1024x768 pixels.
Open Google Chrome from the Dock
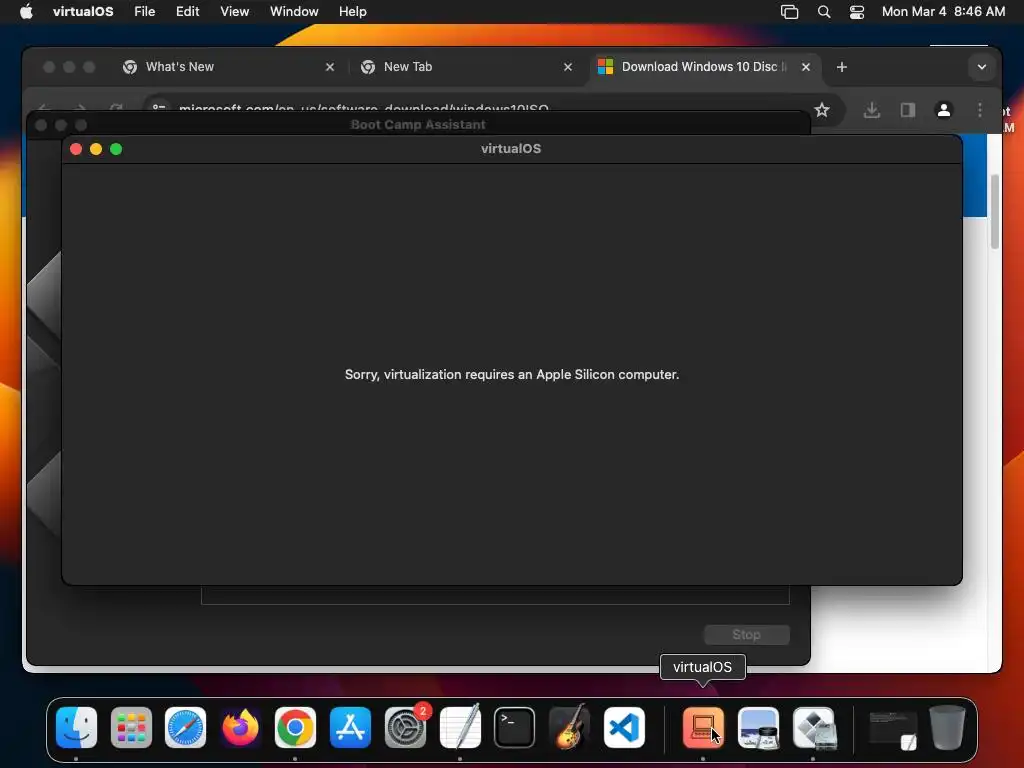(x=295, y=728)
